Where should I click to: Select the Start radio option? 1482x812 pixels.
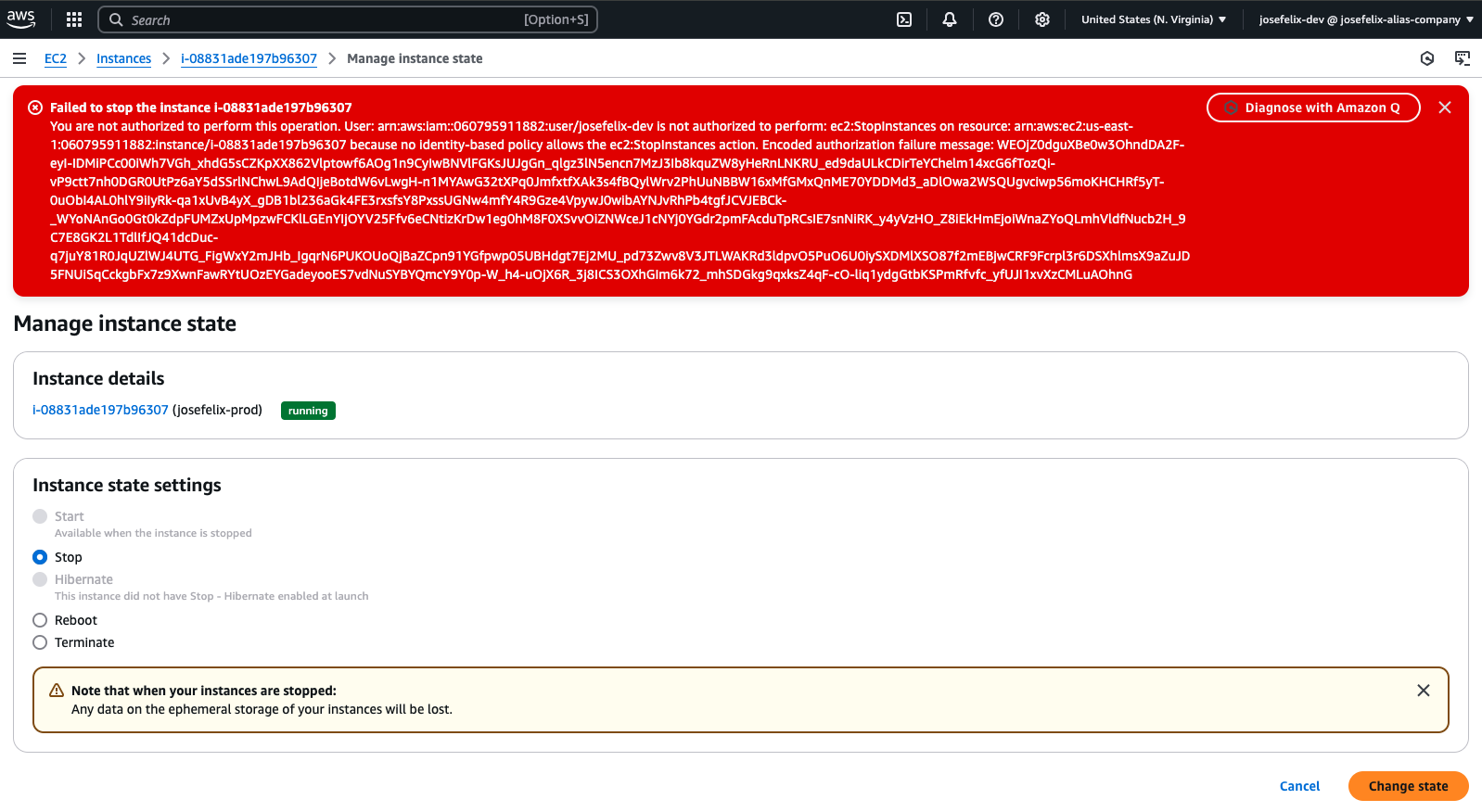[x=40, y=516]
